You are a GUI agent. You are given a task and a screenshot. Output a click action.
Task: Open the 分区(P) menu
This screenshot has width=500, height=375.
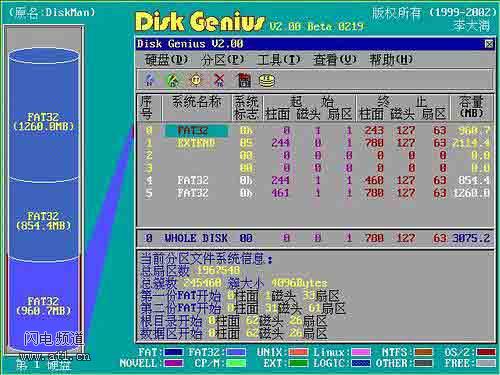tap(222, 60)
